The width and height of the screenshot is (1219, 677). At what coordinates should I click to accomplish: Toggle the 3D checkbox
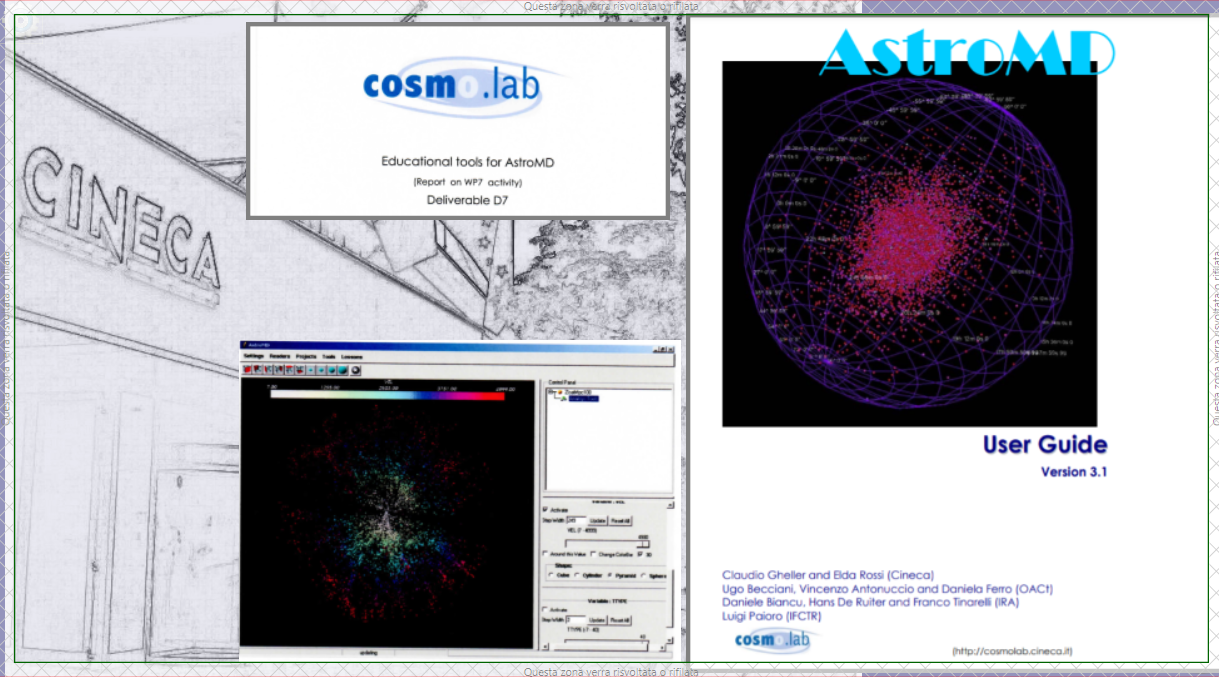[641, 554]
